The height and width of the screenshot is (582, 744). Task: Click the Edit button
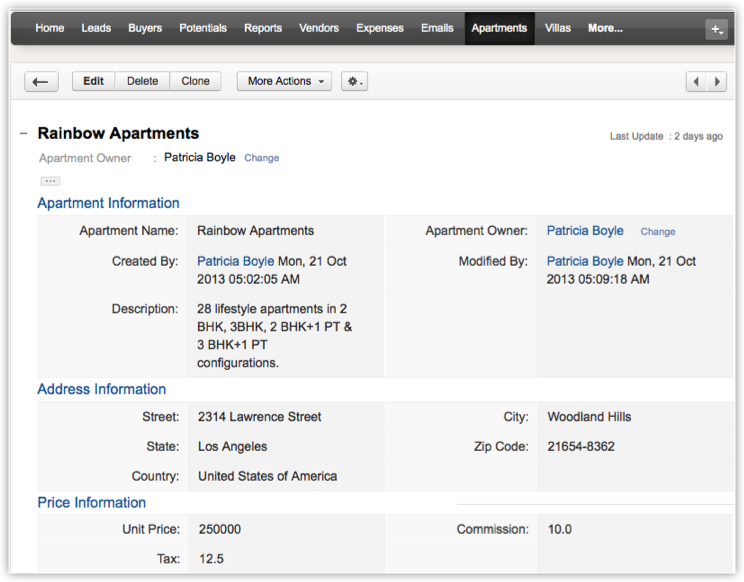click(x=93, y=82)
